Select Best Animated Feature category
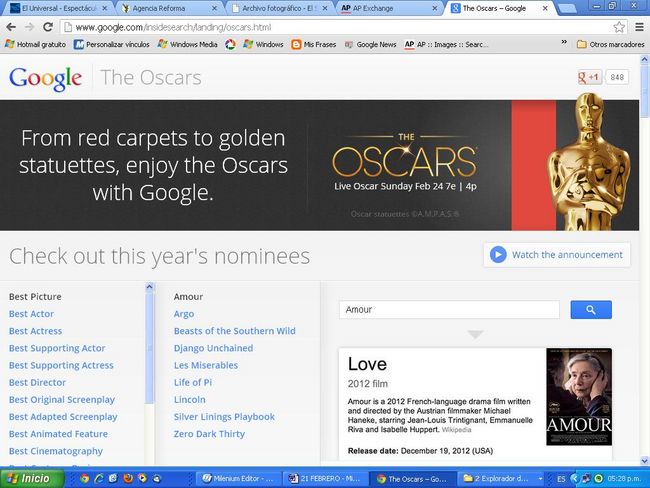The height and width of the screenshot is (488, 650). pyautogui.click(x=58, y=434)
